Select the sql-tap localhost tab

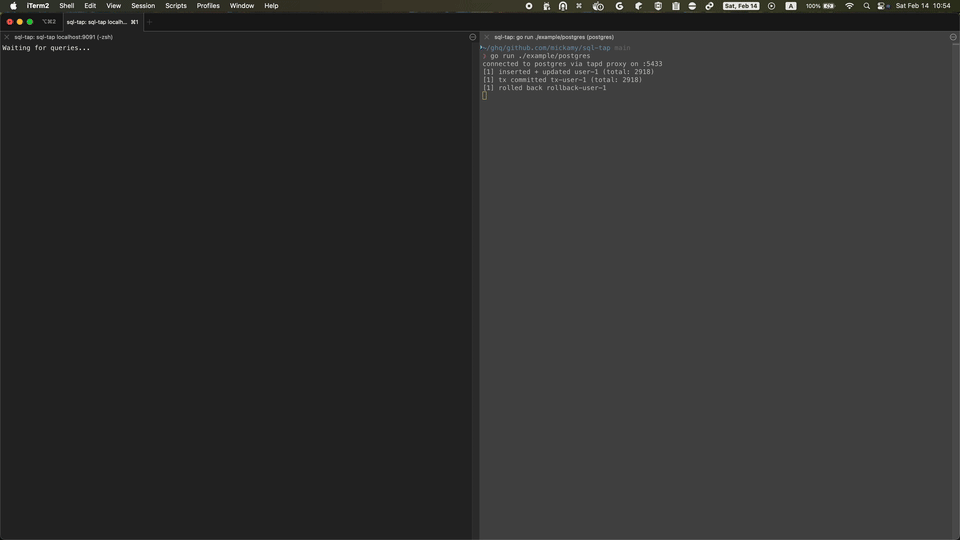102,22
